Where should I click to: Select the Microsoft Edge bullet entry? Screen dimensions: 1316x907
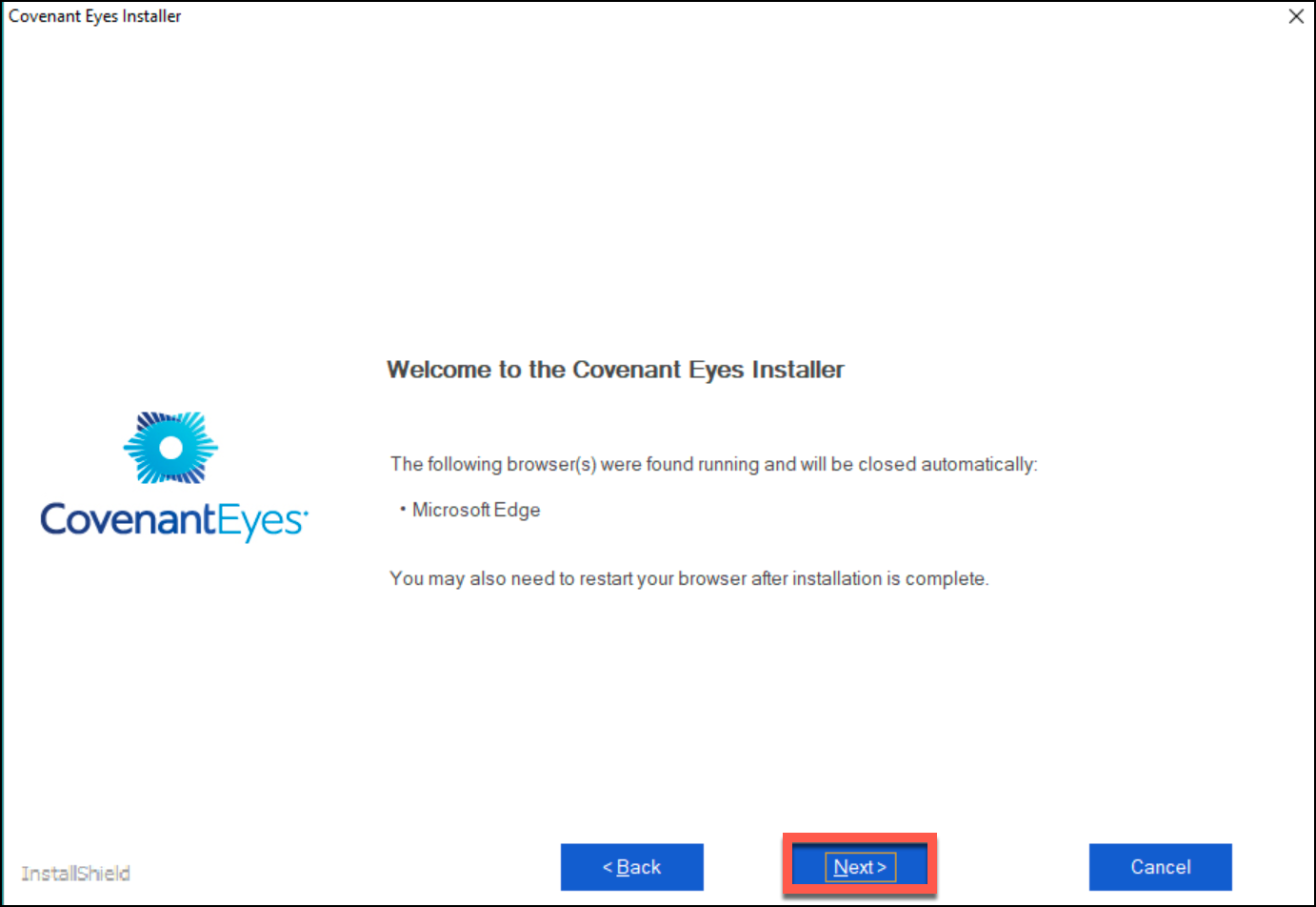[x=470, y=510]
